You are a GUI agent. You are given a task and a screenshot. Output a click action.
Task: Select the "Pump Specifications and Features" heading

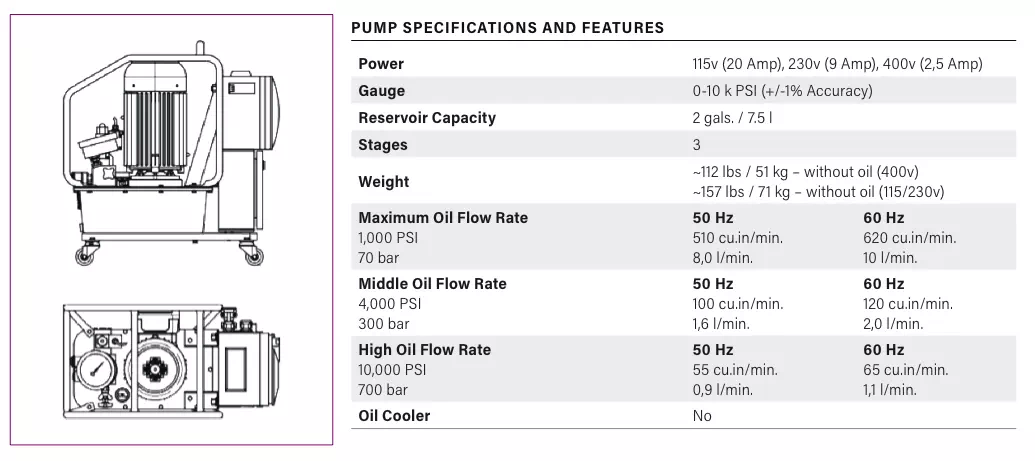[x=507, y=28]
